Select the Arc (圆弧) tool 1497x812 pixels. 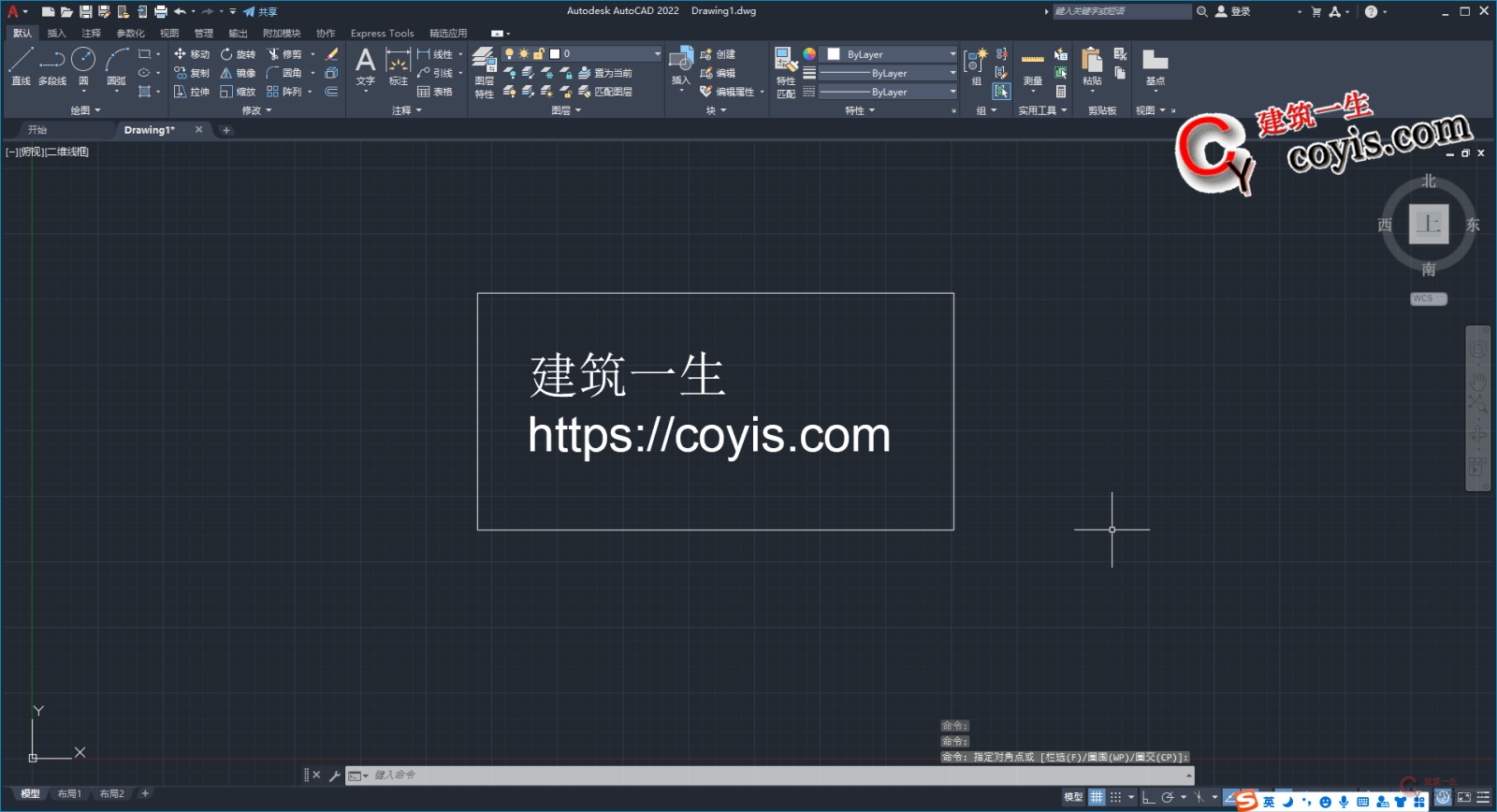tap(116, 66)
